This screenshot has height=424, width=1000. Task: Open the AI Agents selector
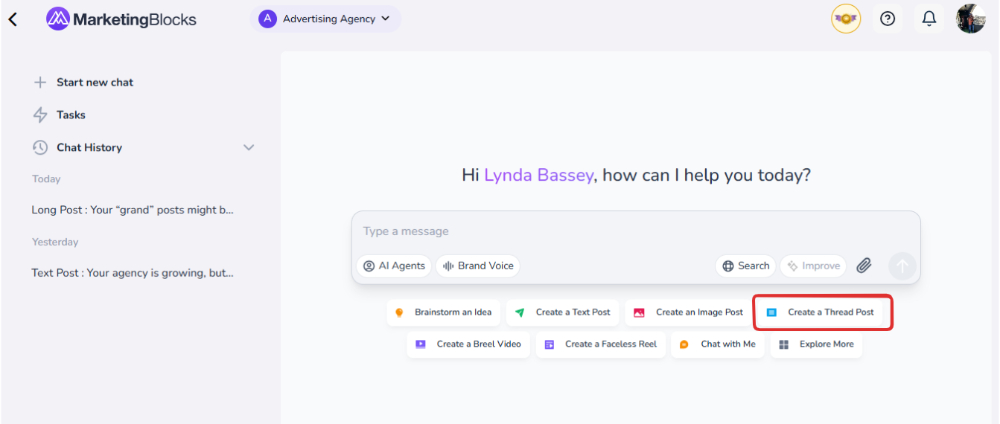click(394, 266)
